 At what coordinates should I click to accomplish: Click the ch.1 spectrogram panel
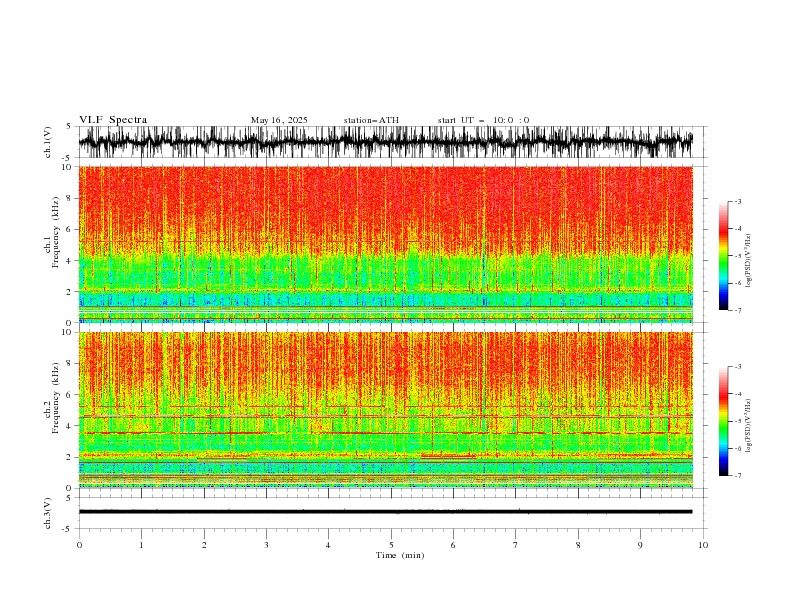[385, 244]
